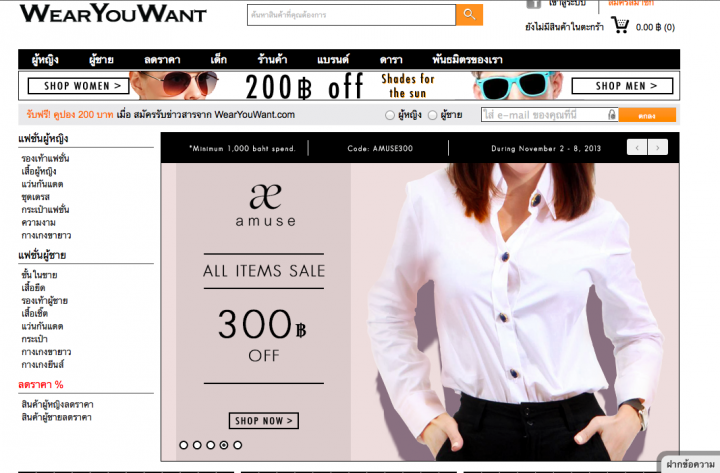The width and height of the screenshot is (720, 473).
Task: Open ชุดเดรส dresses category link
Action: [35, 197]
